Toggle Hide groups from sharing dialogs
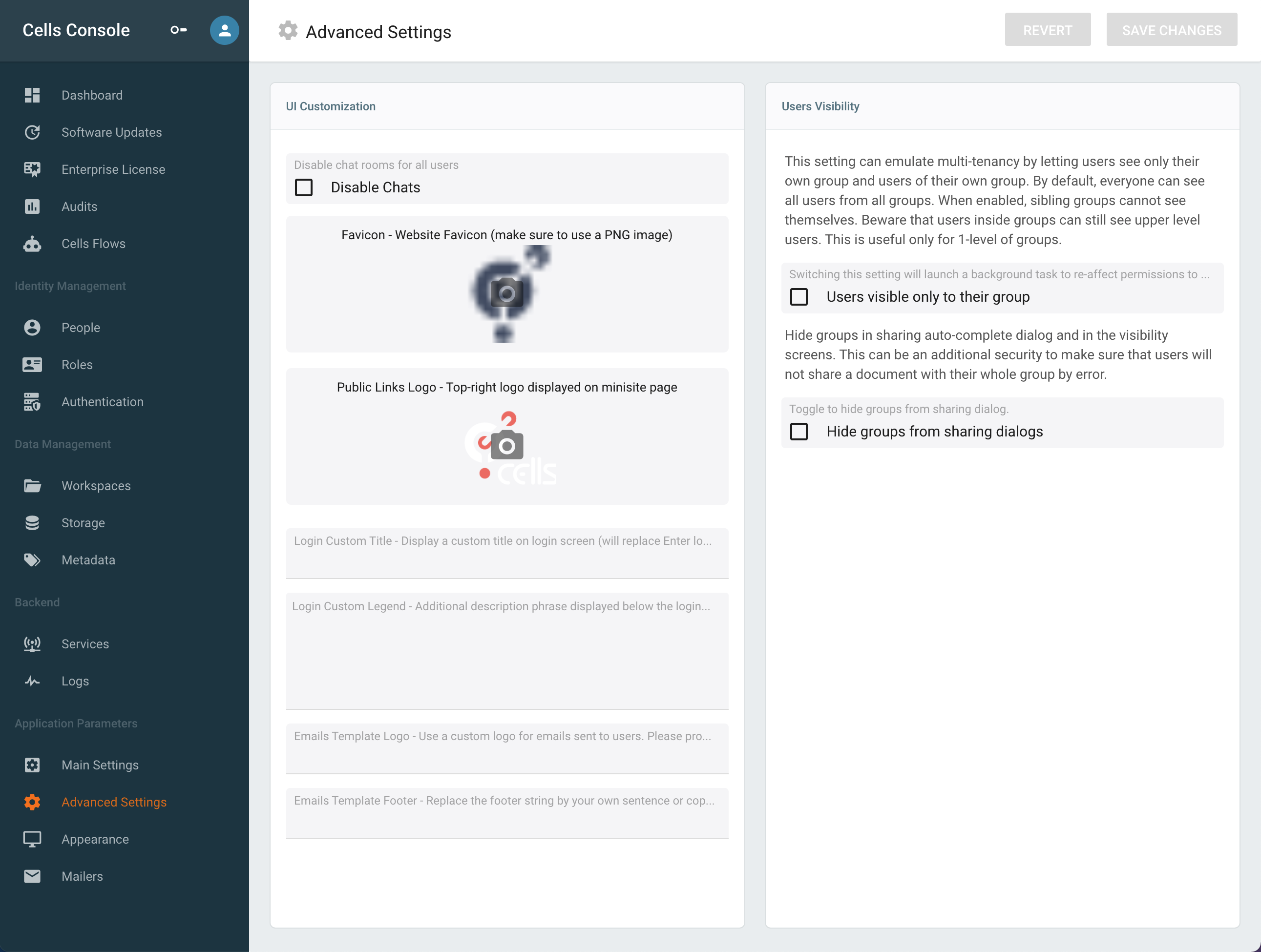 (x=799, y=431)
